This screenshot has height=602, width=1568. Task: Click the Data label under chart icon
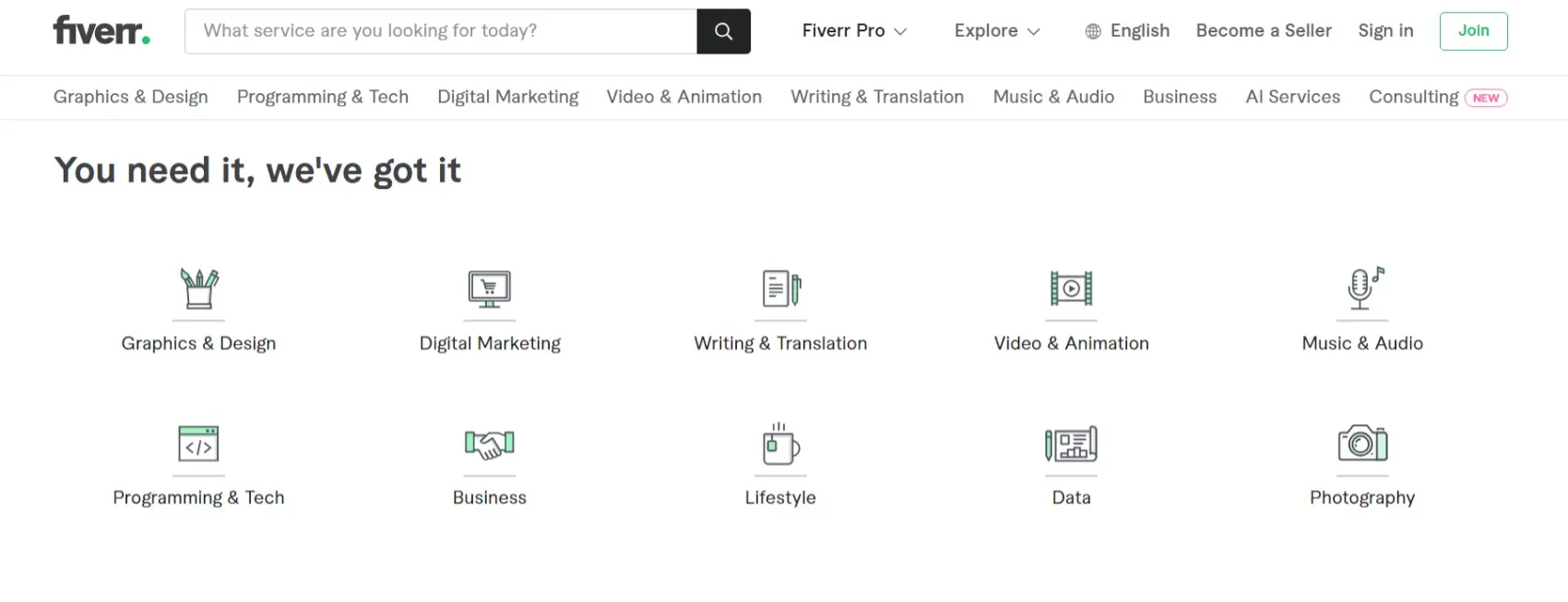1072,498
